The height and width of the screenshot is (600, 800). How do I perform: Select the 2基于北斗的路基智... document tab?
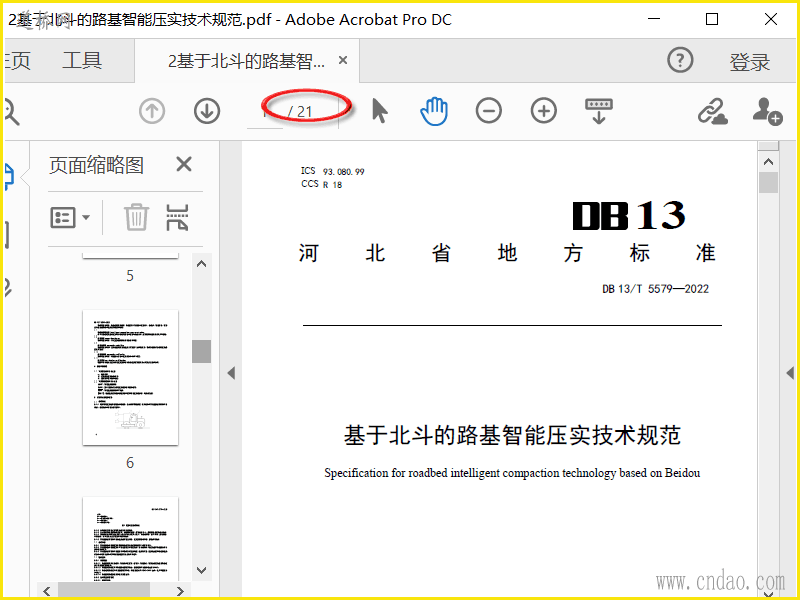(246, 61)
